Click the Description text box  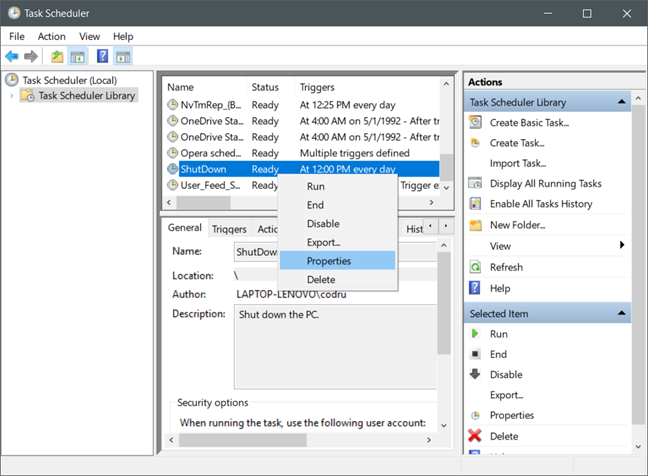coord(335,347)
